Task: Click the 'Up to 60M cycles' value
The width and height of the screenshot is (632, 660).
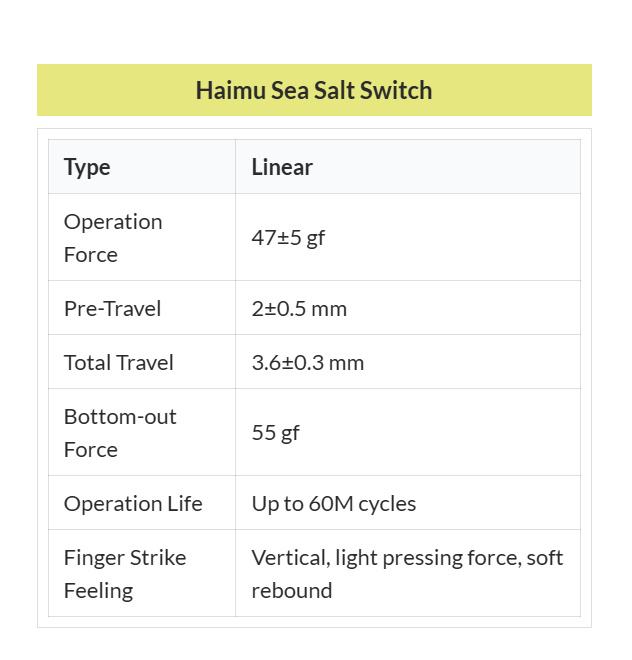Action: pos(334,503)
